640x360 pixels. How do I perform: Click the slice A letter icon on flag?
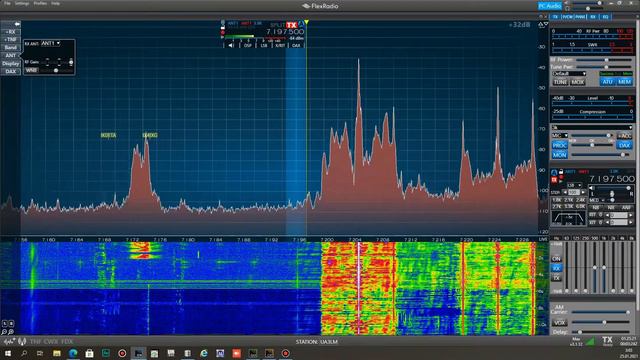click(301, 24)
